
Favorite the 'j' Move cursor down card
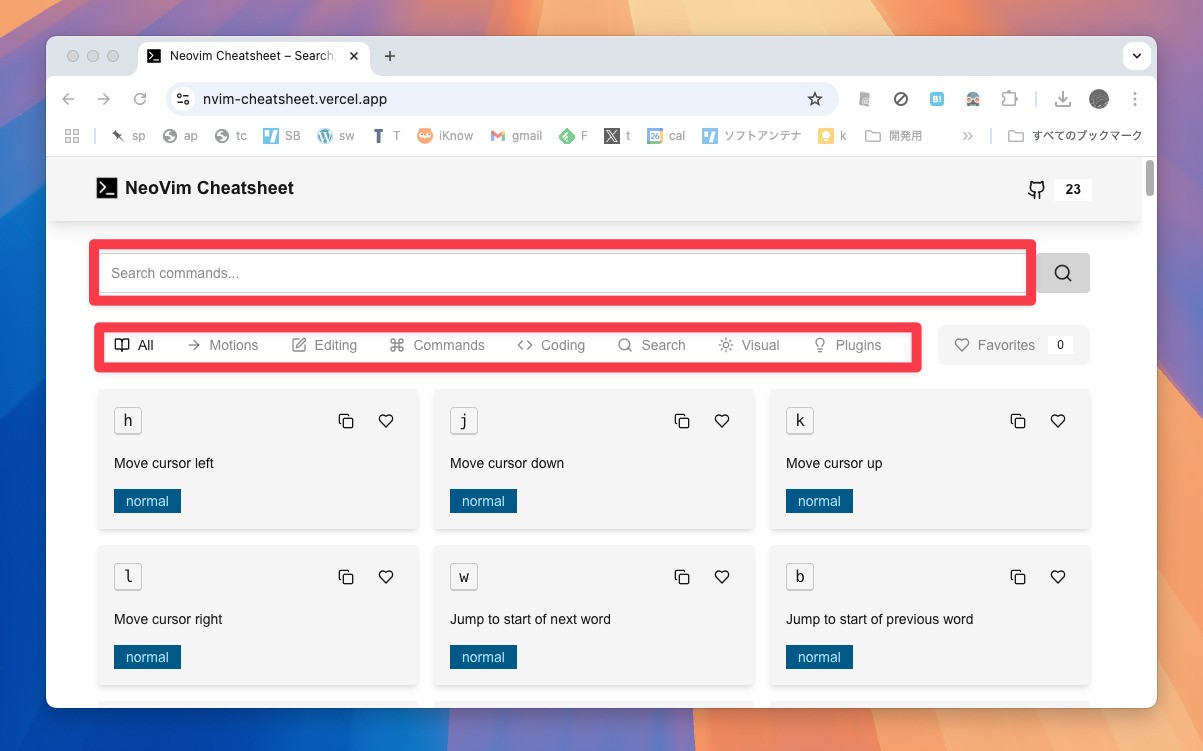click(x=722, y=421)
